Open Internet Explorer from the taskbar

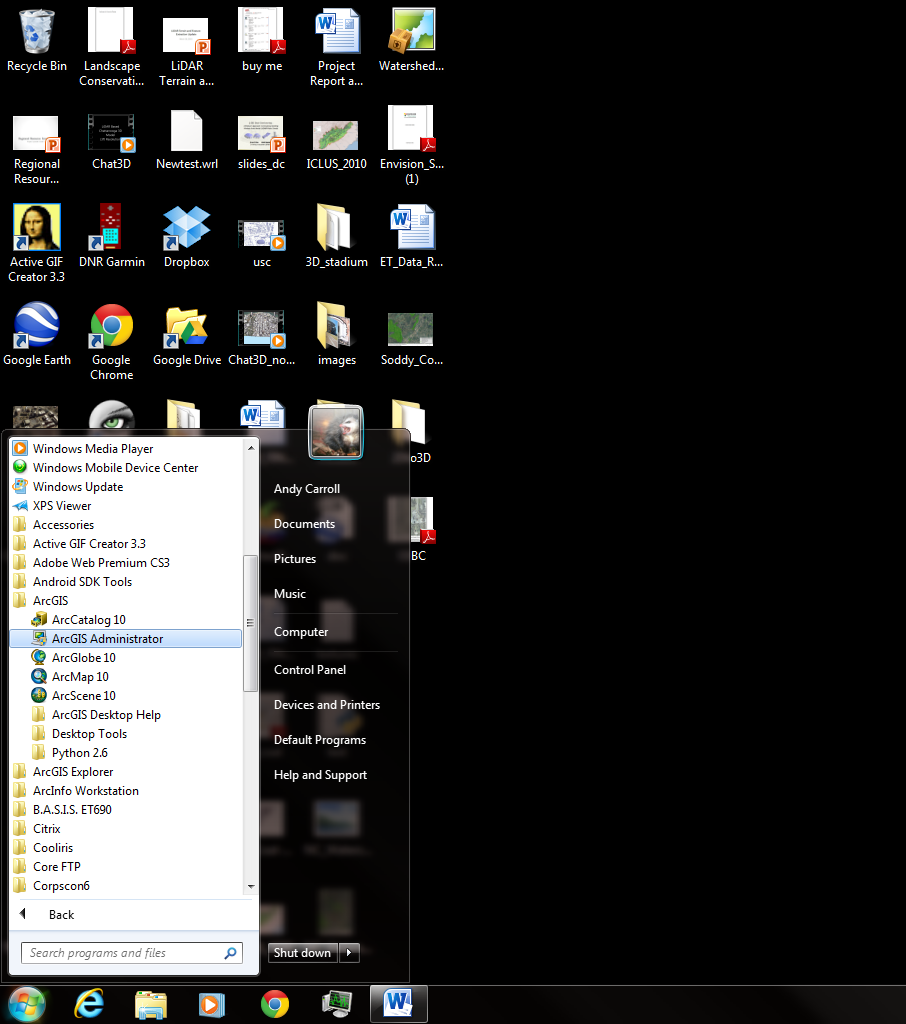tap(89, 1004)
